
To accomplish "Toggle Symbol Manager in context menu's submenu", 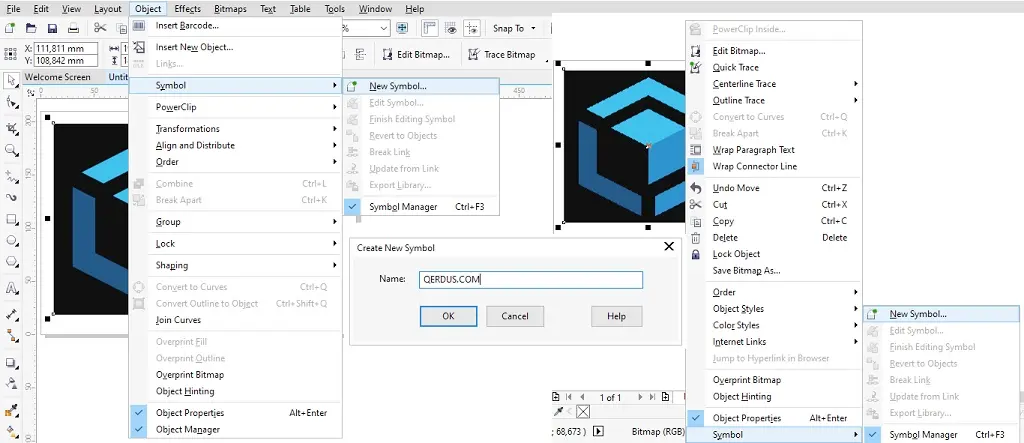I will [941, 435].
